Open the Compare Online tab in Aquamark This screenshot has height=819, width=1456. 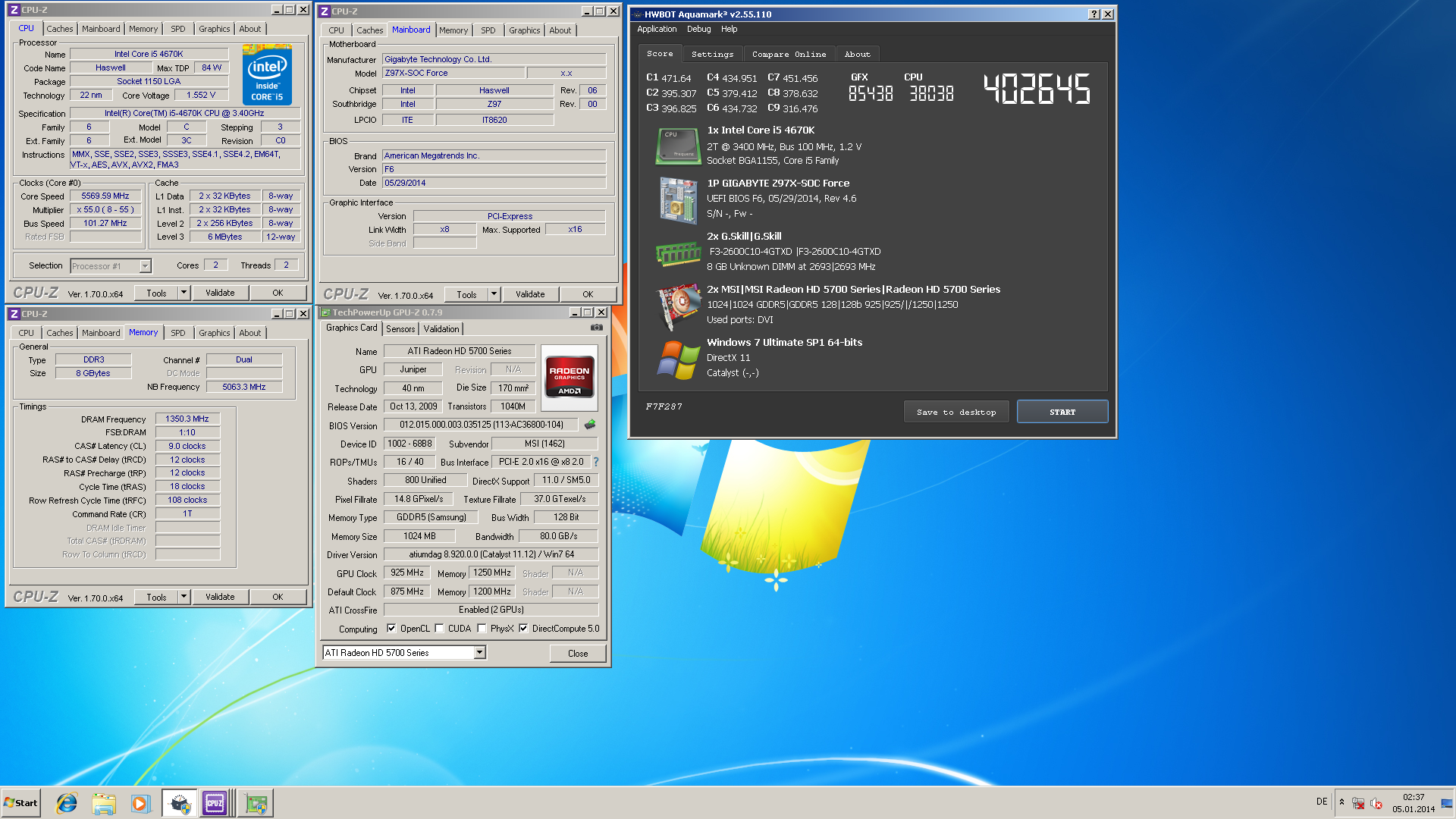789,55
